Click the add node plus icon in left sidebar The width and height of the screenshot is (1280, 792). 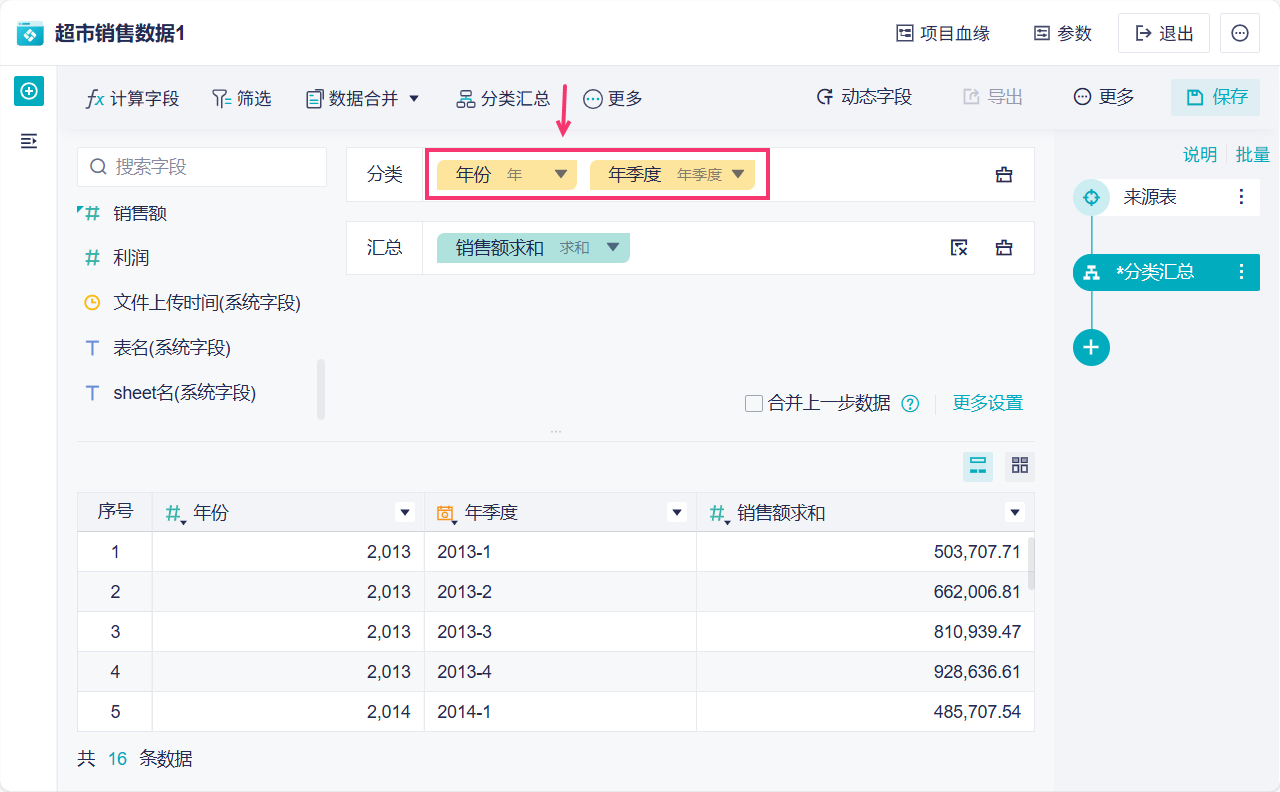point(29,91)
